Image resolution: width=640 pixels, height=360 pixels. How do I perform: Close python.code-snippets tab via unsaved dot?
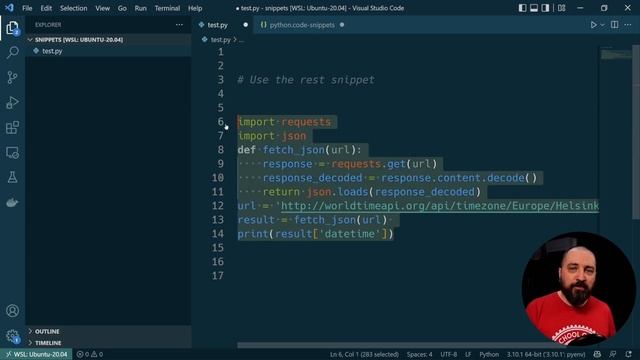pos(342,25)
